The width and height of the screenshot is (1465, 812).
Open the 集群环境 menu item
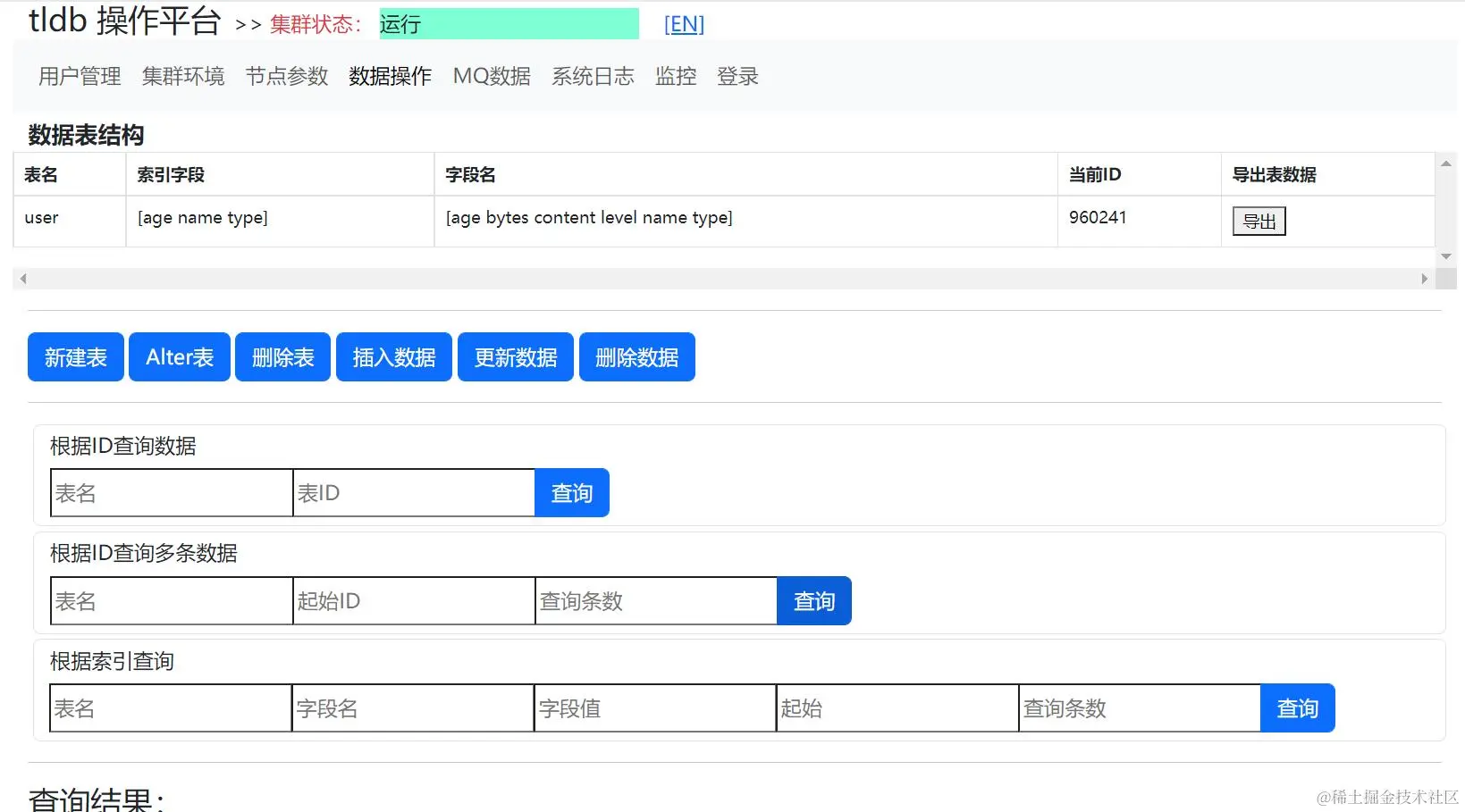183,76
